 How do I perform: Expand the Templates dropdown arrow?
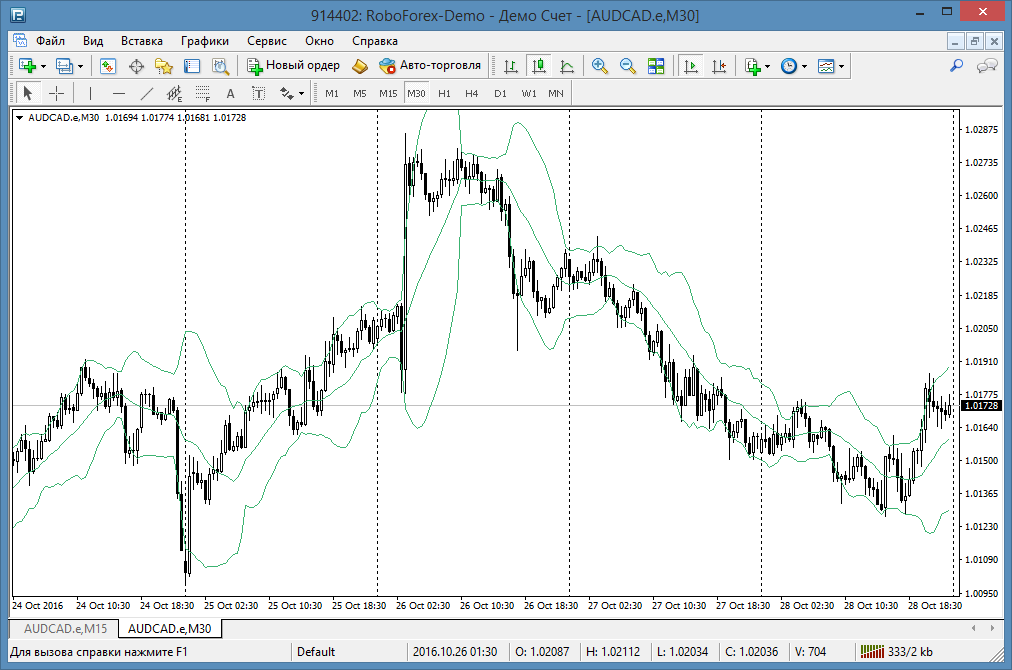click(842, 66)
